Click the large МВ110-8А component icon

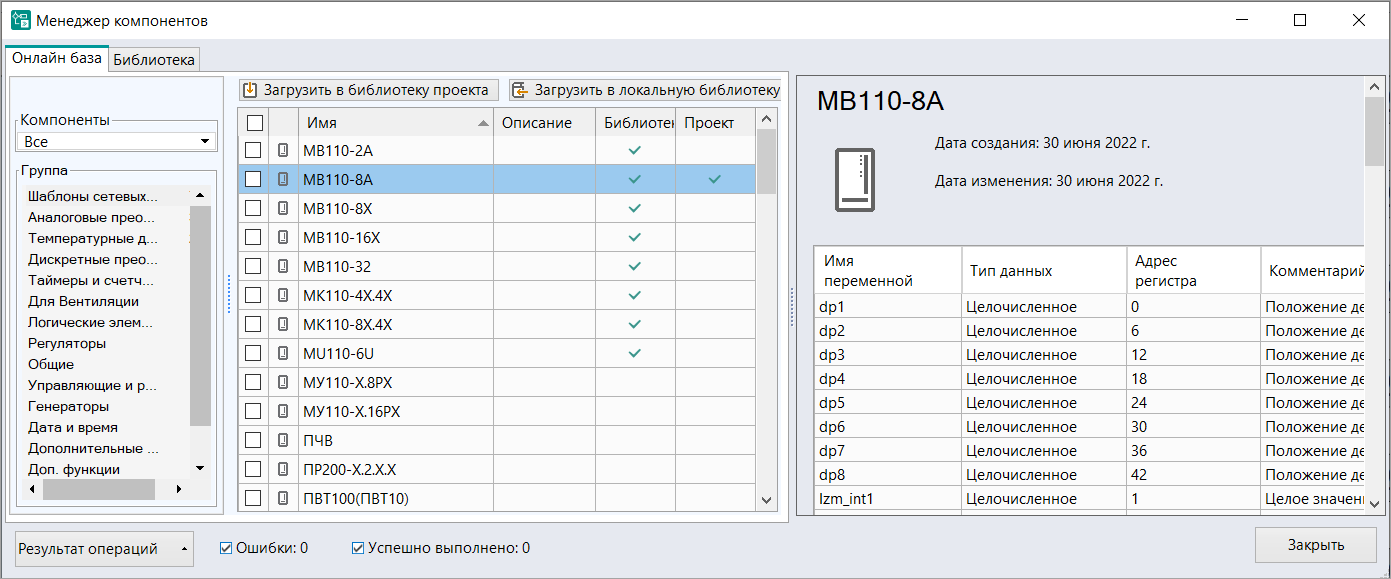[x=855, y=180]
